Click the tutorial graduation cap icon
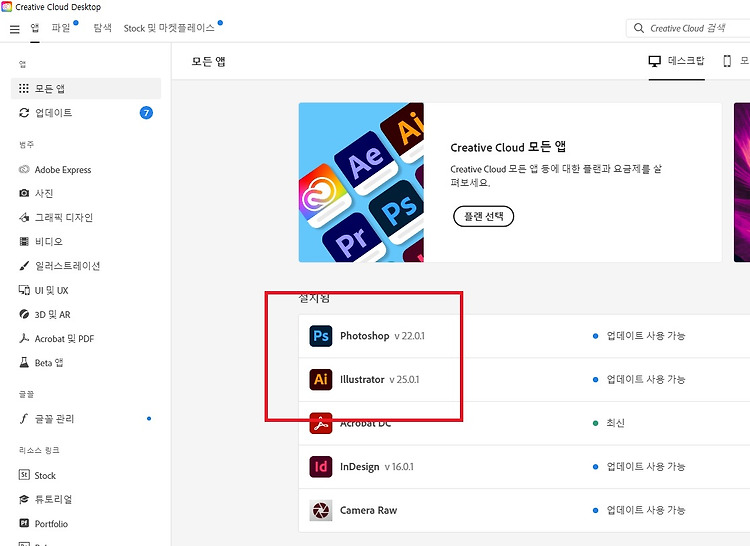The image size is (750, 546). pos(24,499)
